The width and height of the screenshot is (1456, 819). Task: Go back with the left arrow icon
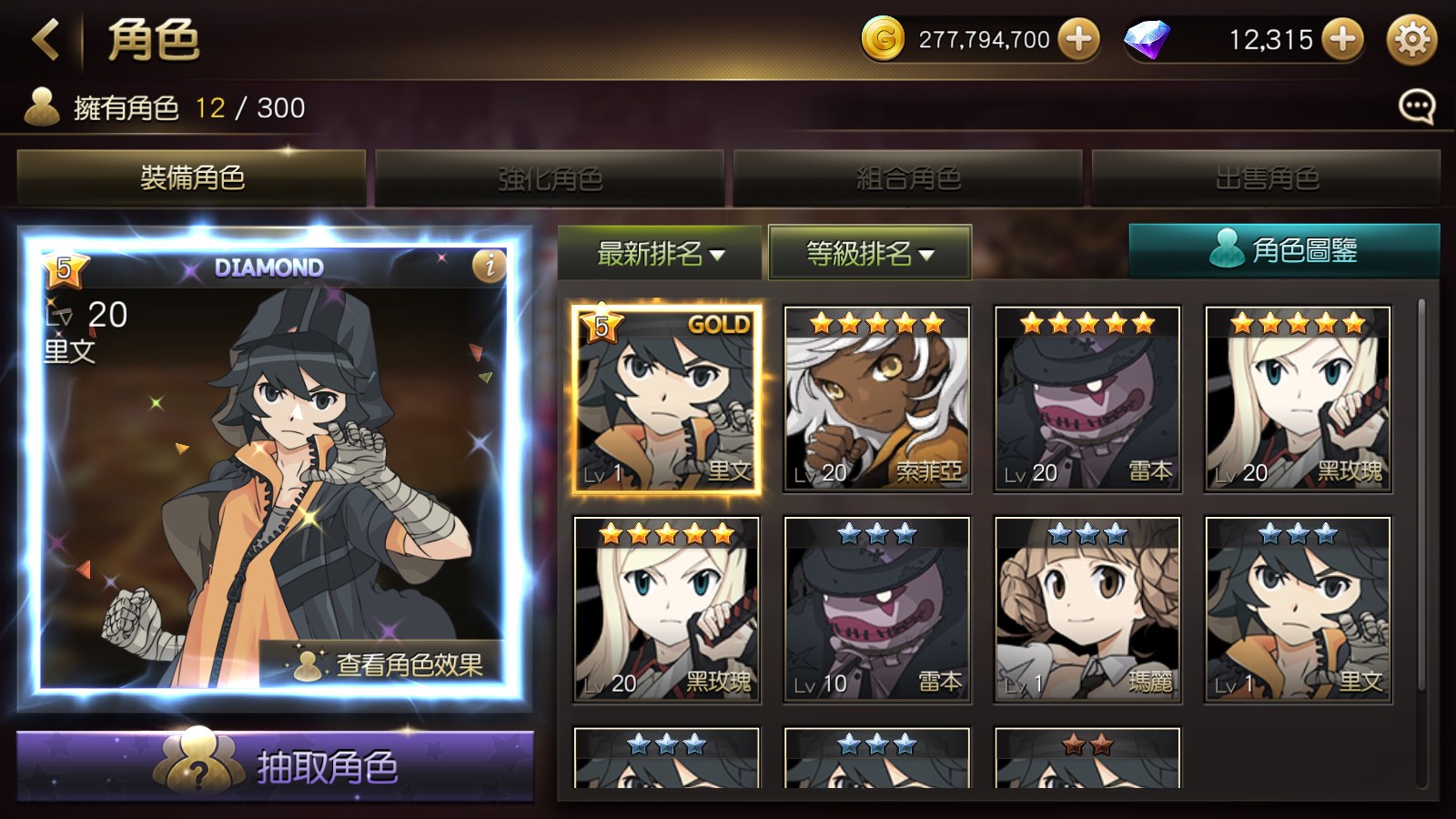(x=45, y=40)
